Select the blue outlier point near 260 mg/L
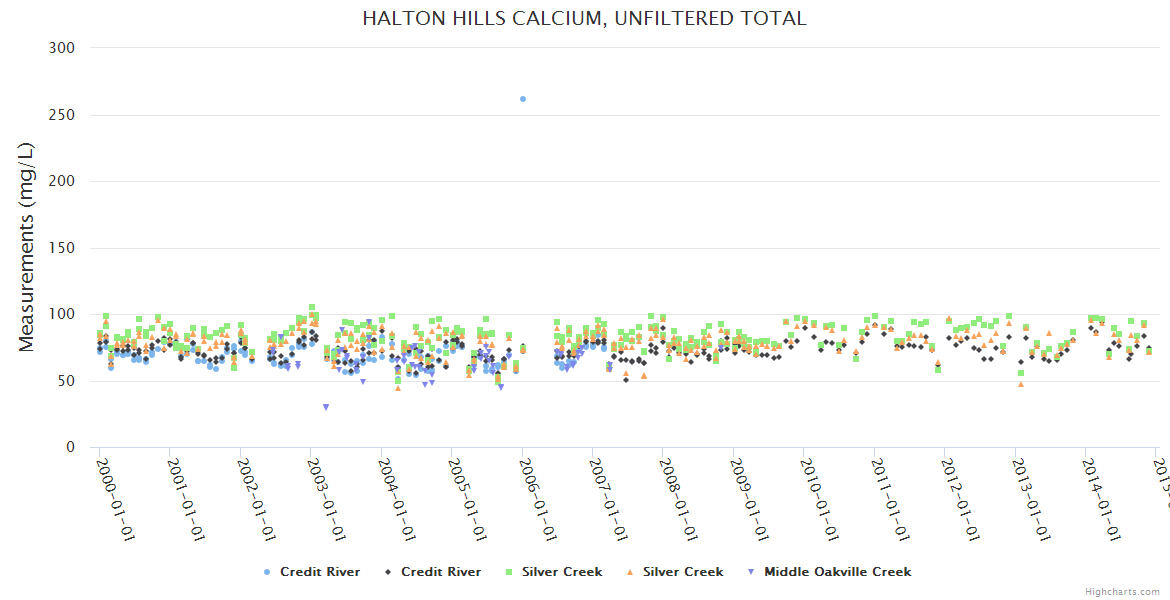The image size is (1170, 600). (x=522, y=99)
